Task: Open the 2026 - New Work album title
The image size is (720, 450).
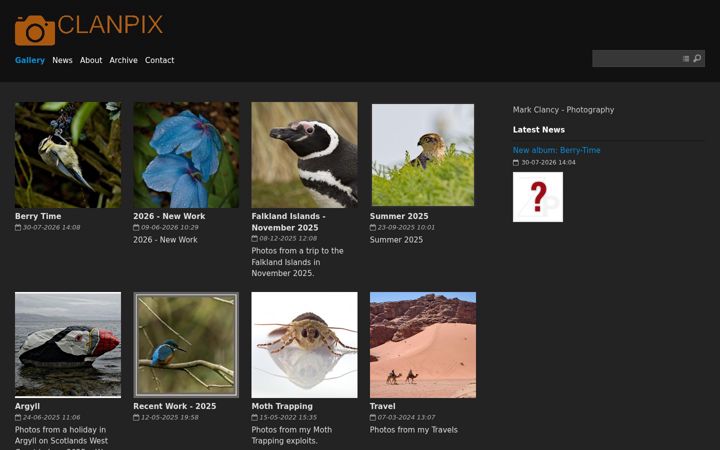Action: coord(169,216)
